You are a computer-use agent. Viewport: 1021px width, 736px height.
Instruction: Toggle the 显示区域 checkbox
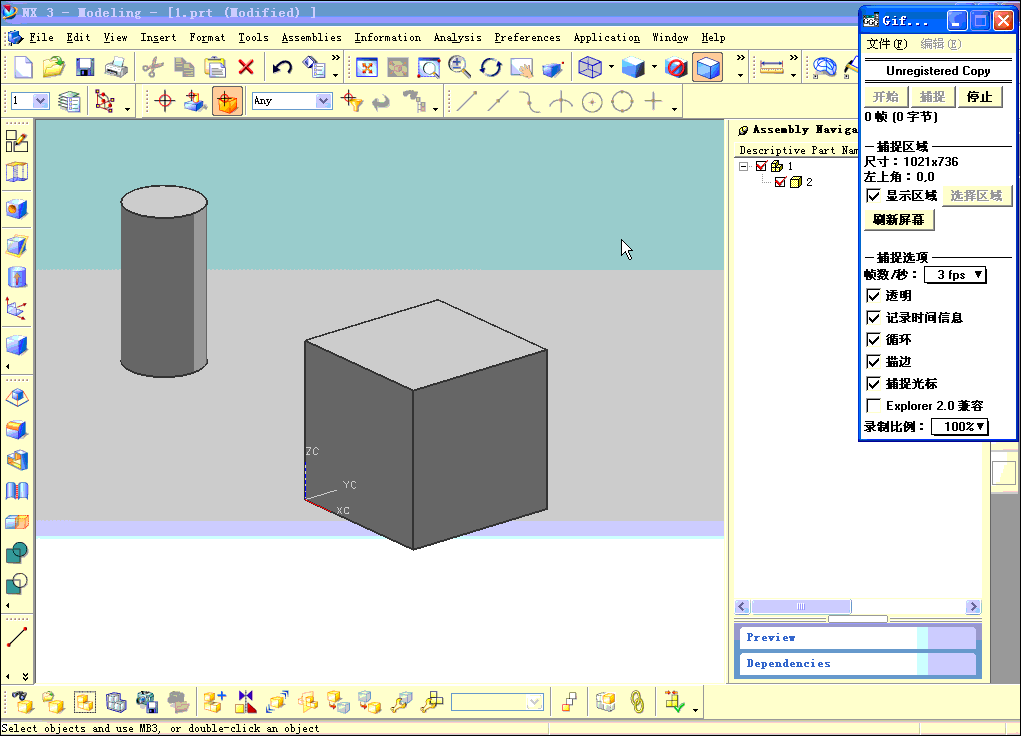pos(873,195)
